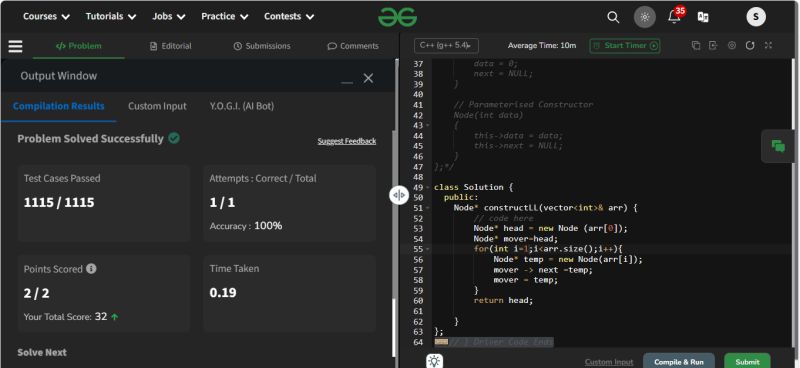Image resolution: width=800 pixels, height=368 pixels.
Task: Collapse code fold at line 43
Action: [x=428, y=125]
